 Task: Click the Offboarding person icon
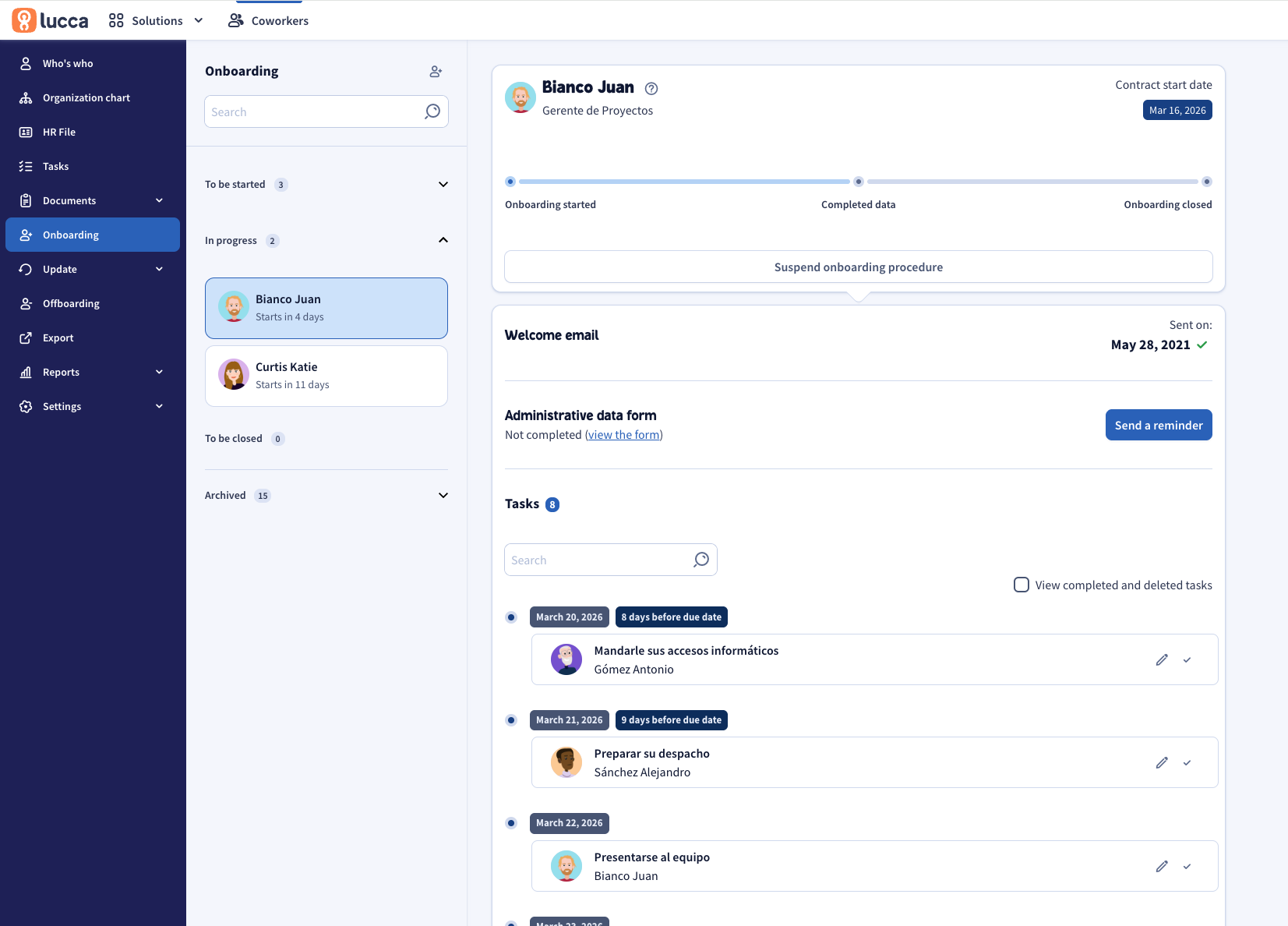(26, 303)
